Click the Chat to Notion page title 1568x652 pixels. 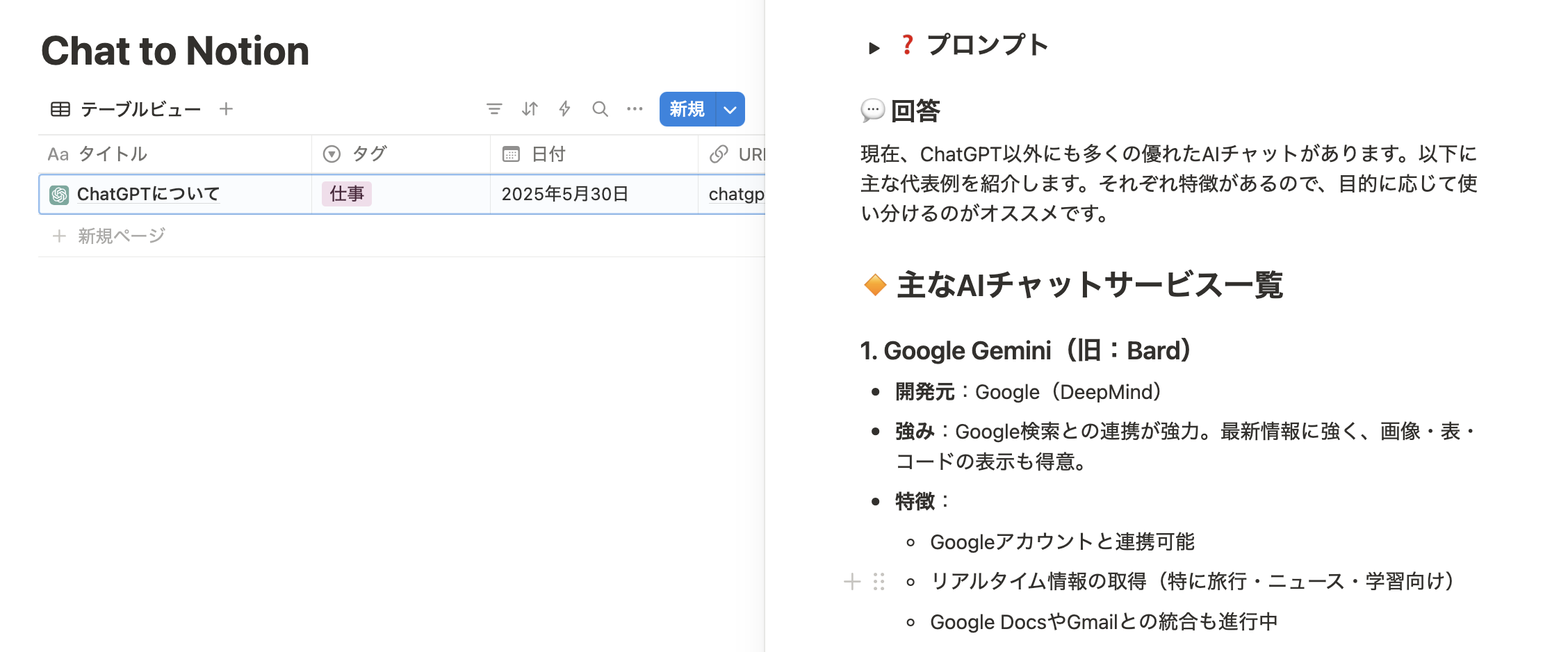pos(175,51)
